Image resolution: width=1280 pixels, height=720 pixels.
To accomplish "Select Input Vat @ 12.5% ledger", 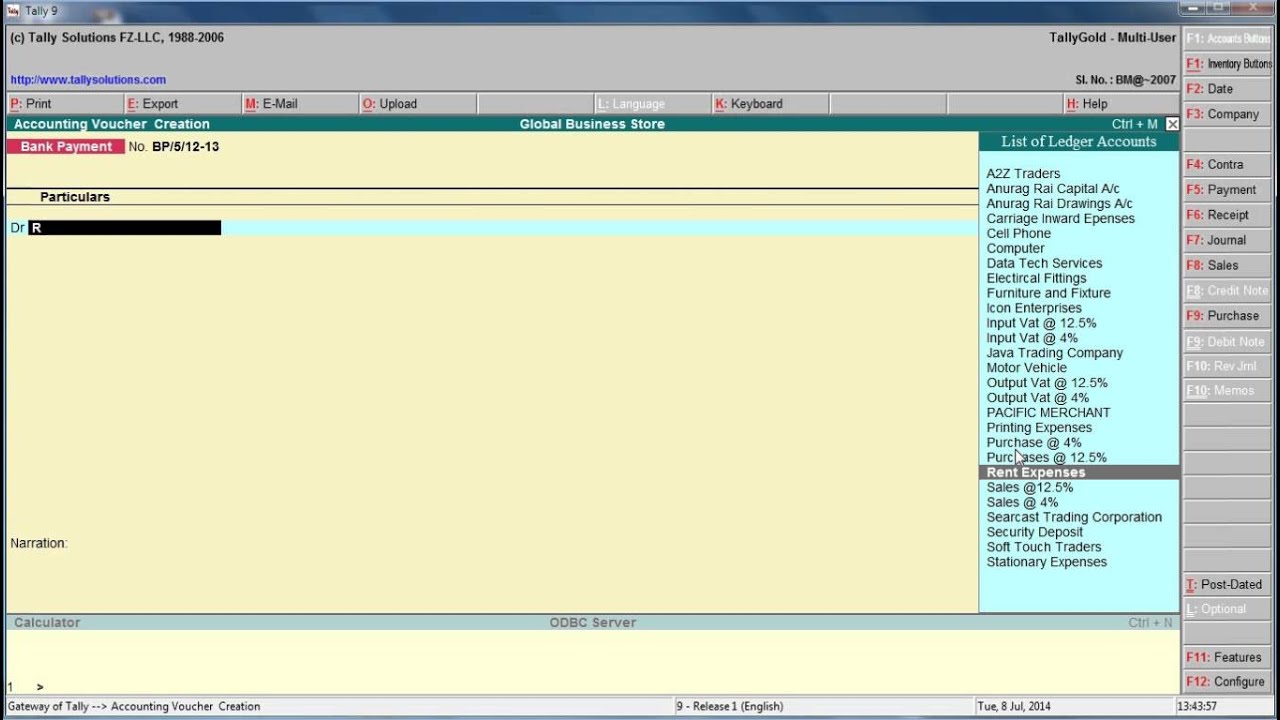I will 1041,323.
